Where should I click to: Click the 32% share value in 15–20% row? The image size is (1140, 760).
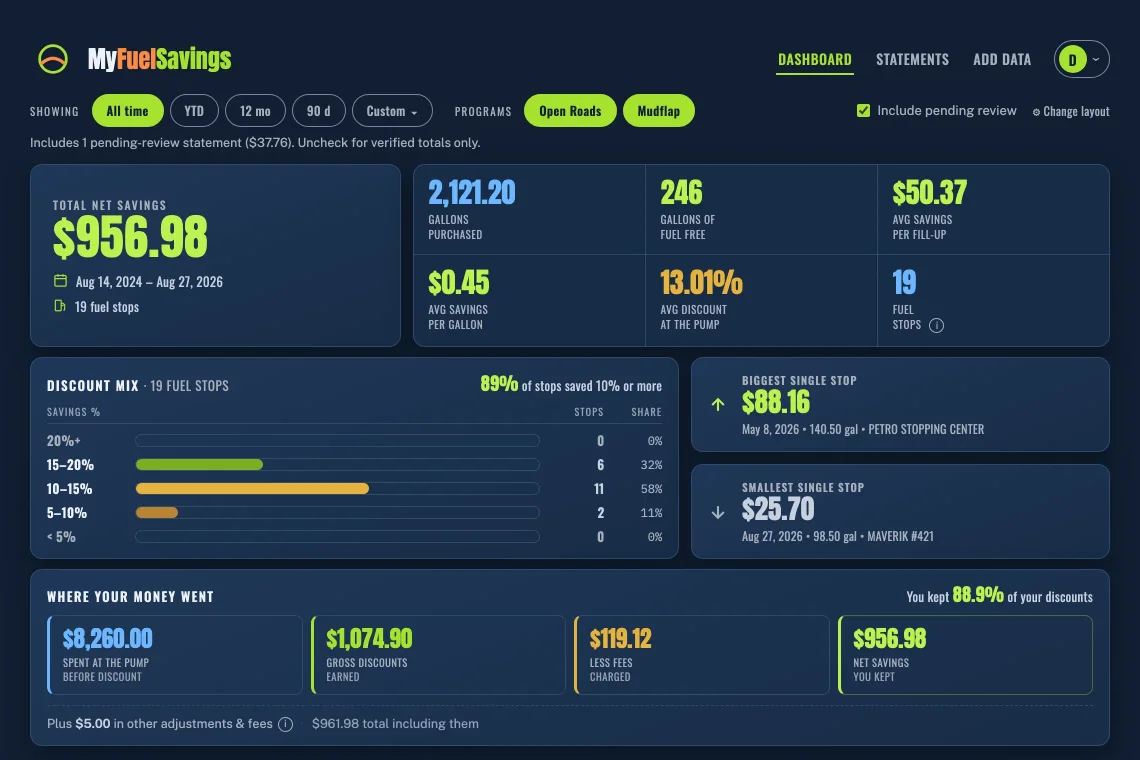pos(651,465)
